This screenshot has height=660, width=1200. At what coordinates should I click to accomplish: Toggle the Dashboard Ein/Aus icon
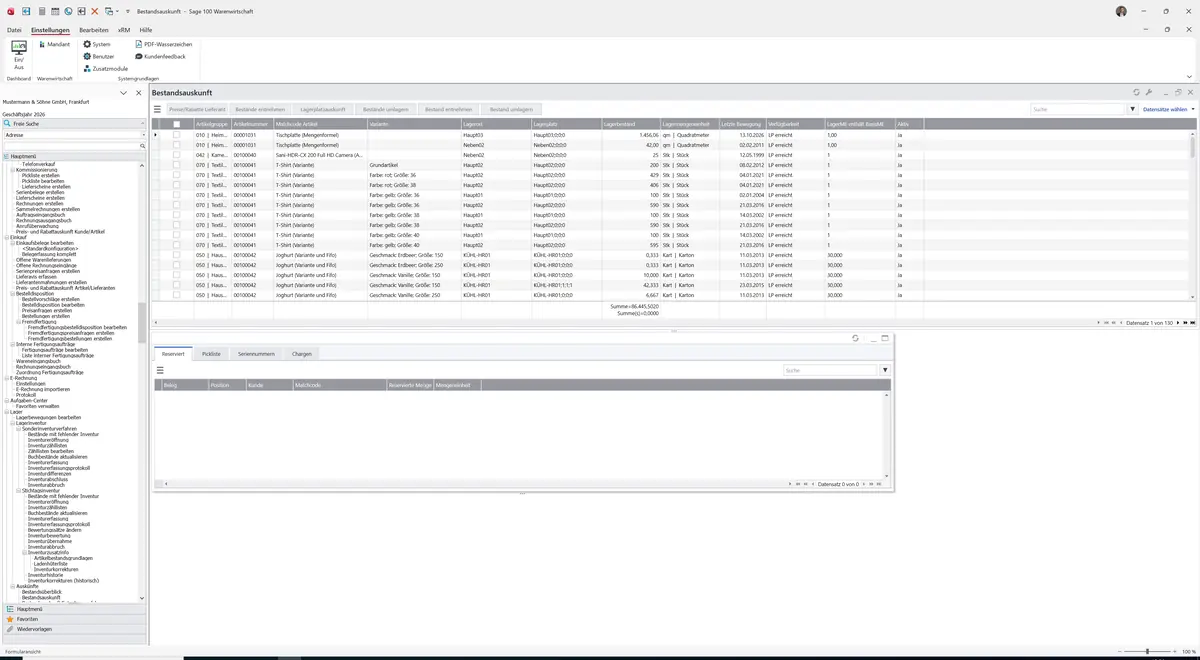coord(18,54)
